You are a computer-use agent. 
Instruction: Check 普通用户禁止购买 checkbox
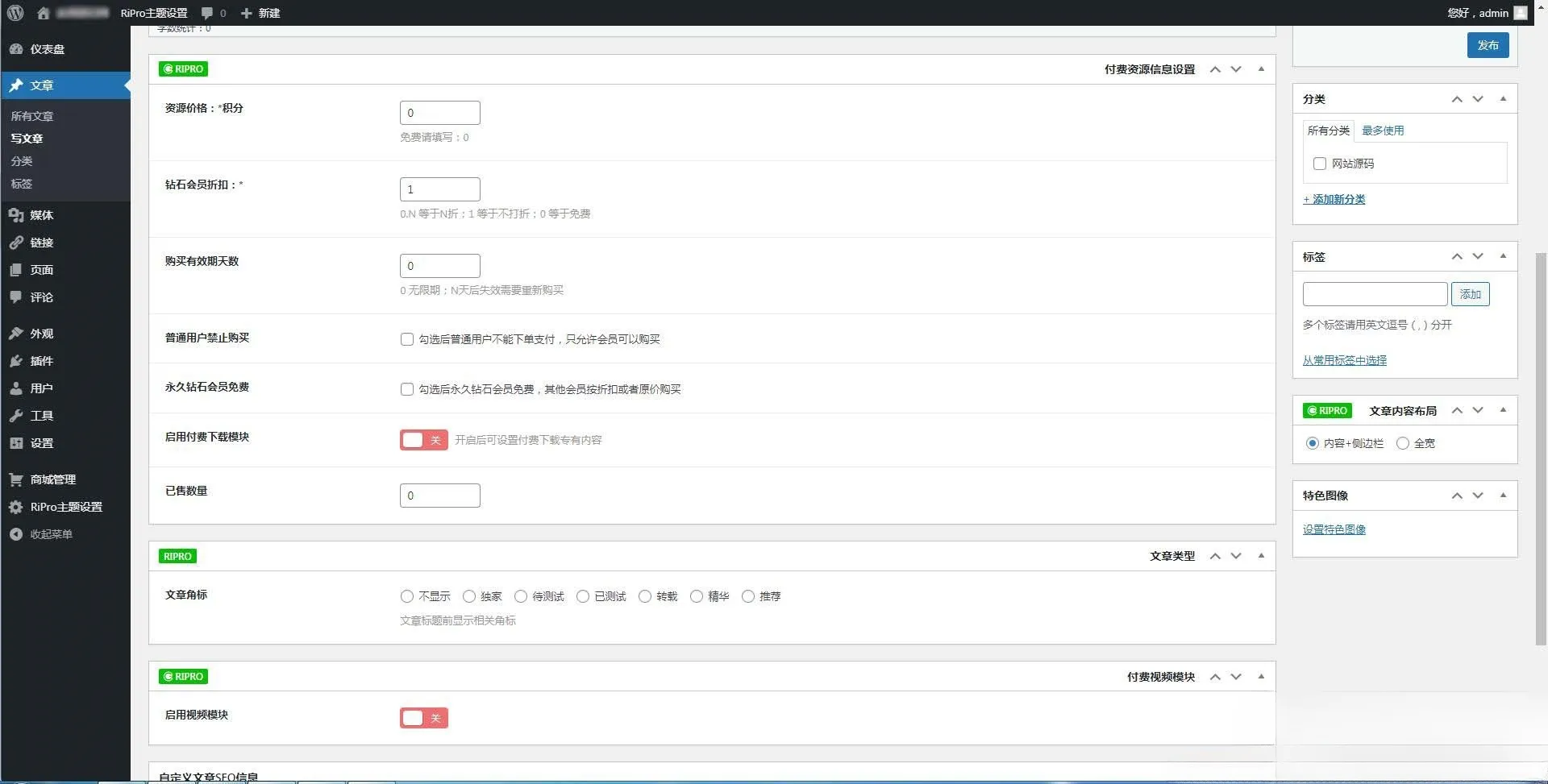pyautogui.click(x=407, y=339)
